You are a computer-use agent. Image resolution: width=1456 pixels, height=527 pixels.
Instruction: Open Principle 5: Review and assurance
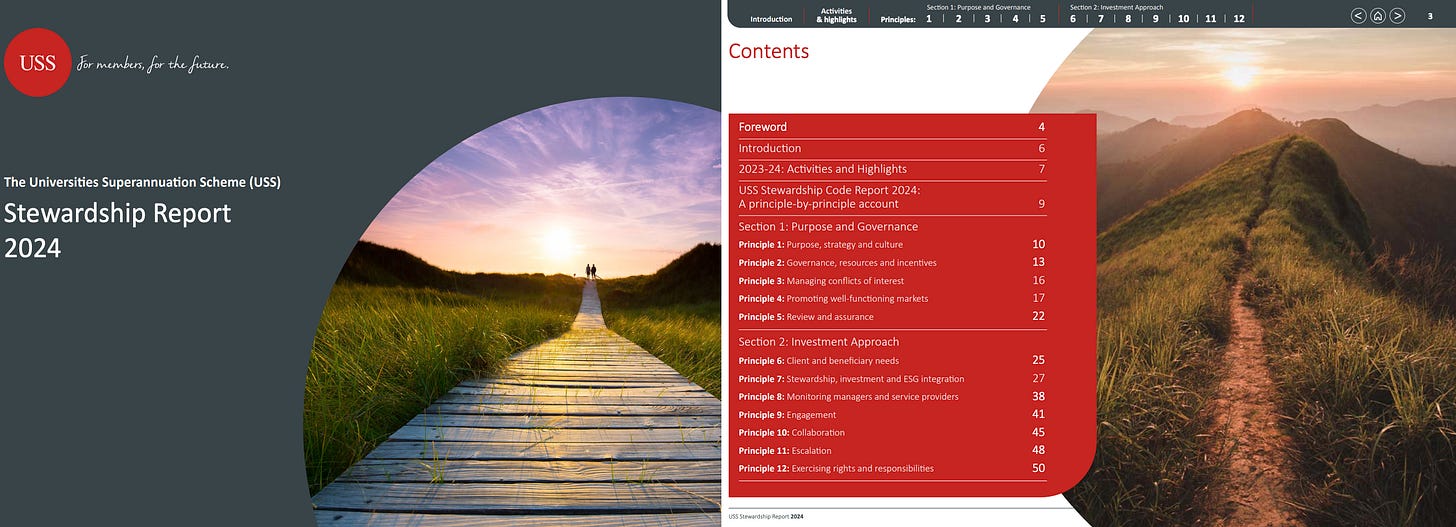coord(892,316)
